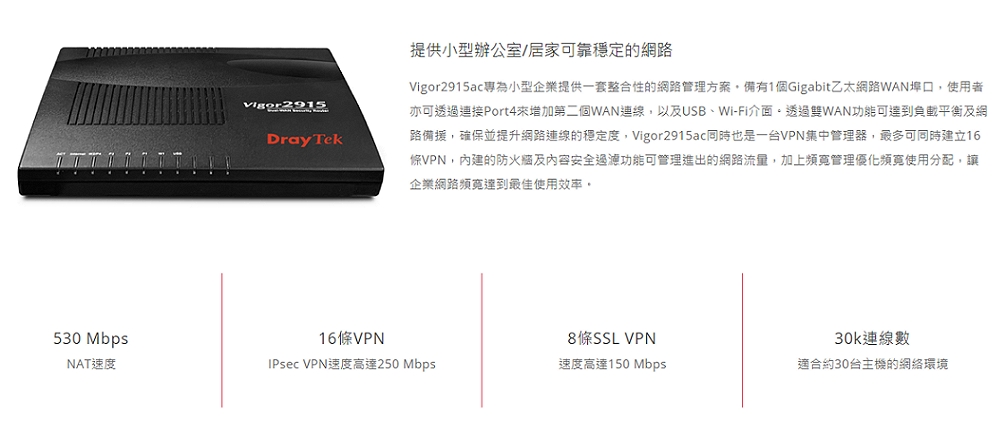Click the 530 Mbps statistic
The height and width of the screenshot is (422, 1006).
point(90,339)
